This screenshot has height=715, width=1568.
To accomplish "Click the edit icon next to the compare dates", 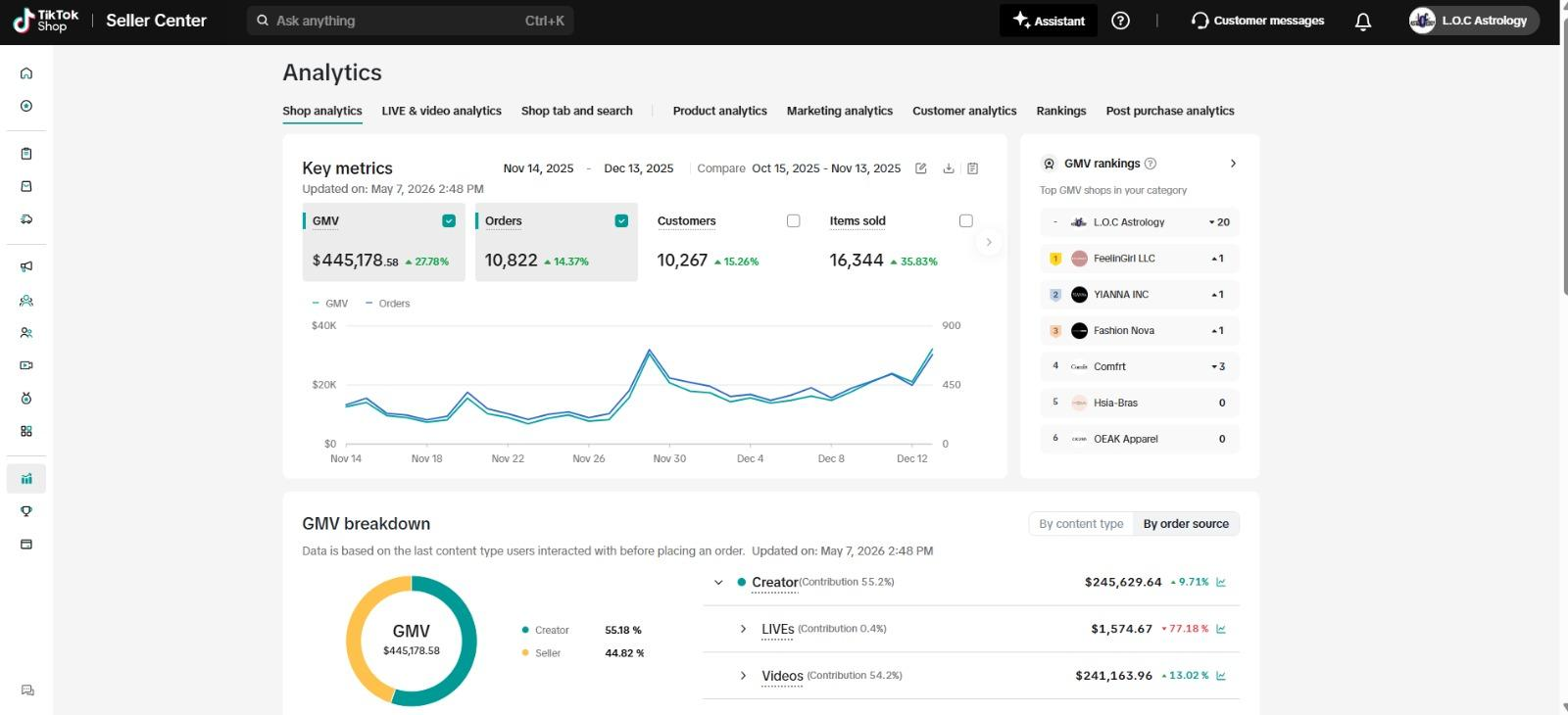I will click(x=921, y=168).
